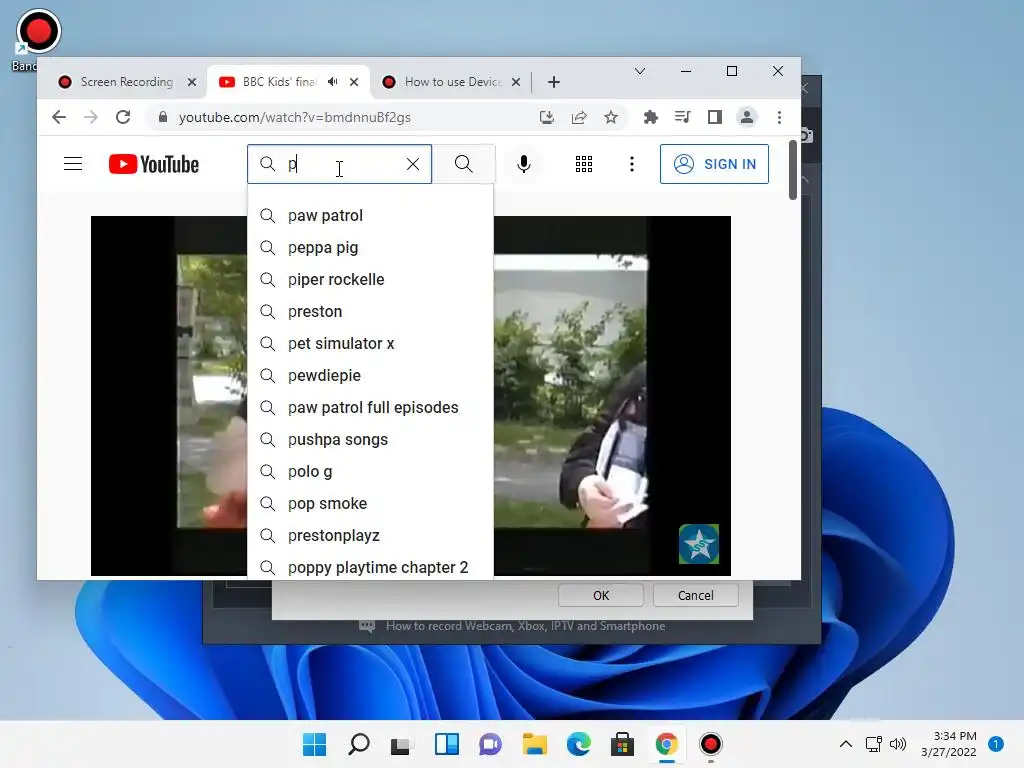Screen dimensions: 1024x768
Task: Reload the YouTube page
Action: pyautogui.click(x=123, y=117)
